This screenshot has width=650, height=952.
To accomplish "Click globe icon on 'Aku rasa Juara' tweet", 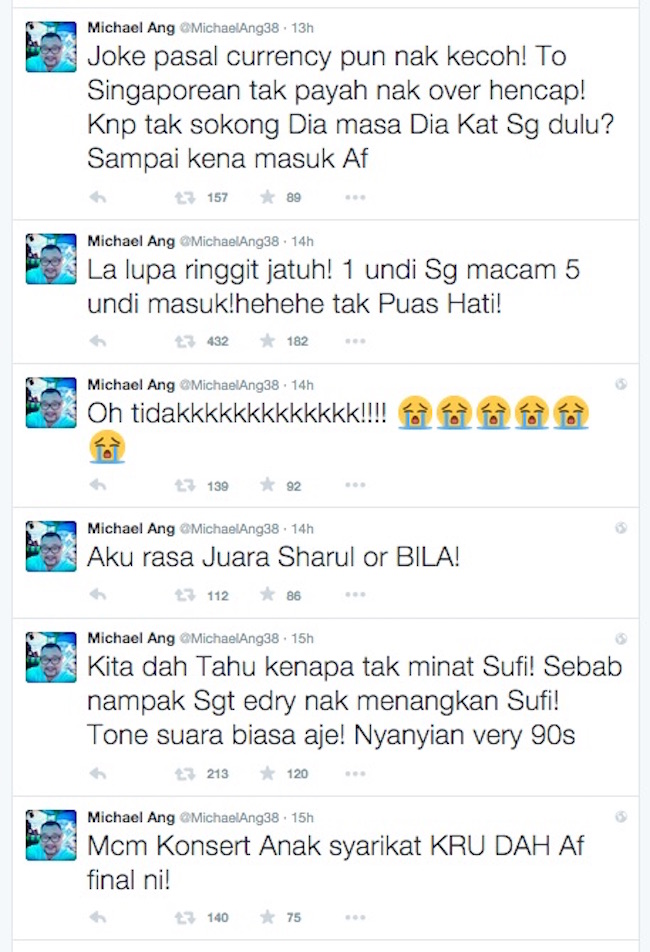I will (x=620, y=528).
